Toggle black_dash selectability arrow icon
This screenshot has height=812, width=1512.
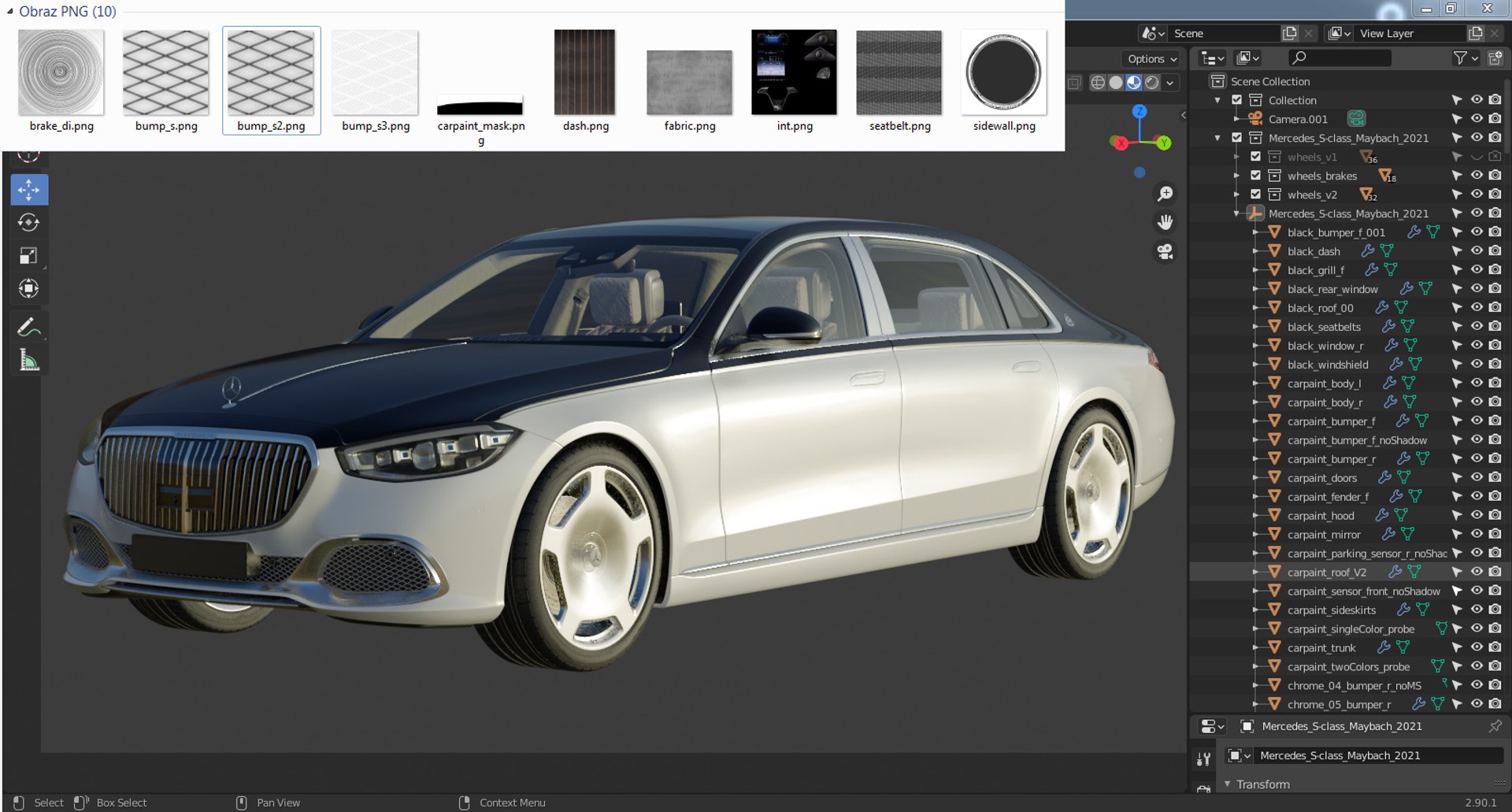[1457, 251]
